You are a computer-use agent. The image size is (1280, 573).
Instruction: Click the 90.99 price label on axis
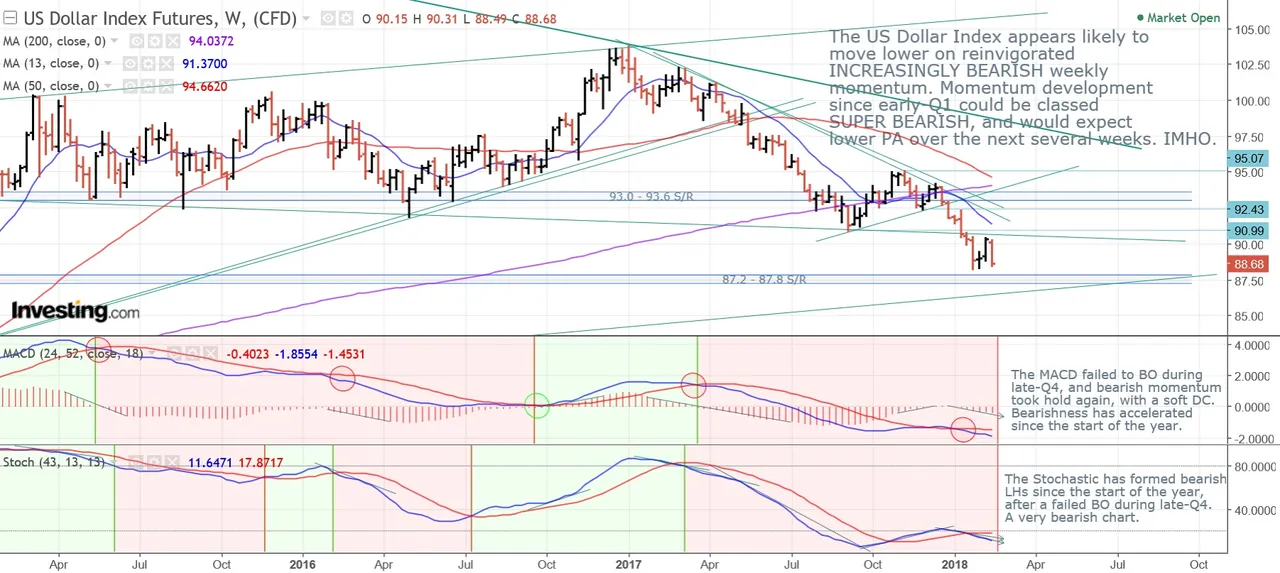pos(1251,230)
